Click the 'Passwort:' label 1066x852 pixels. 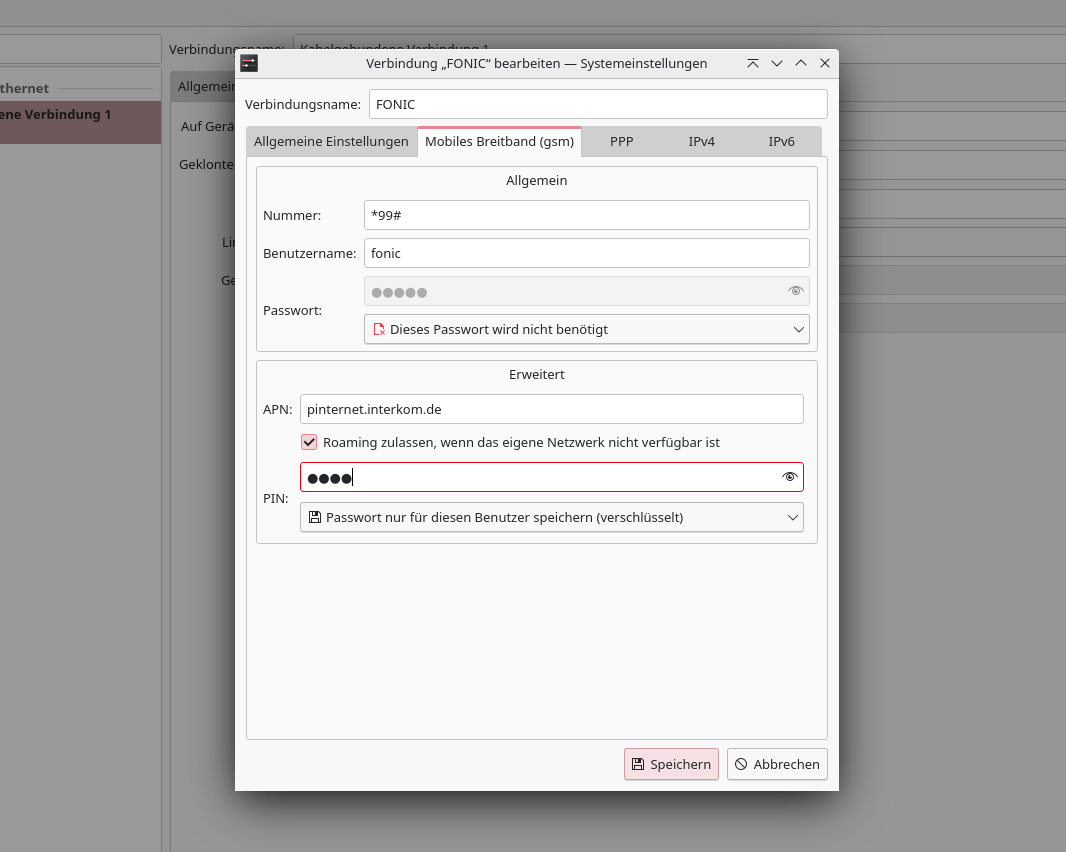pos(292,311)
